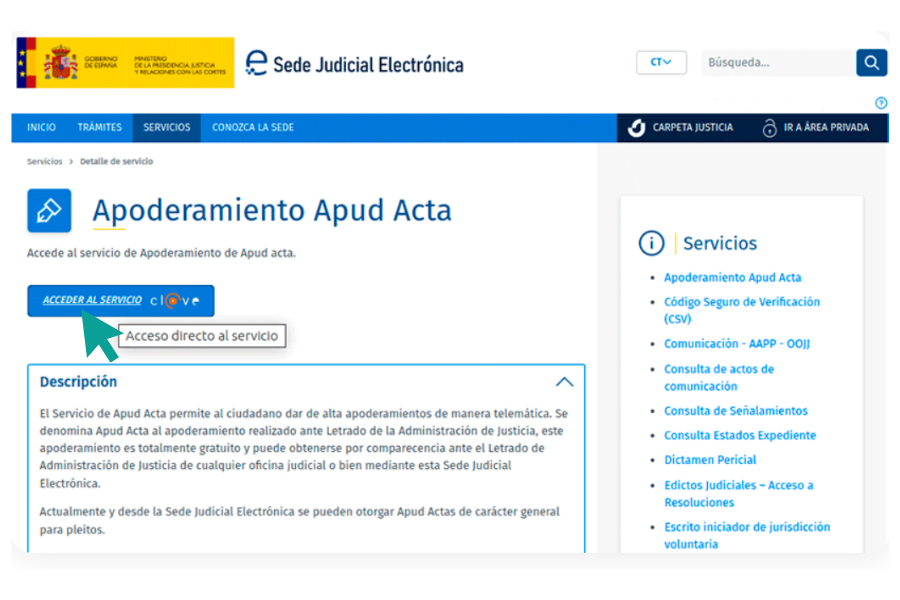This screenshot has height=600, width=900.
Task: Click the Servicios breadcrumb link
Action: pos(44,161)
